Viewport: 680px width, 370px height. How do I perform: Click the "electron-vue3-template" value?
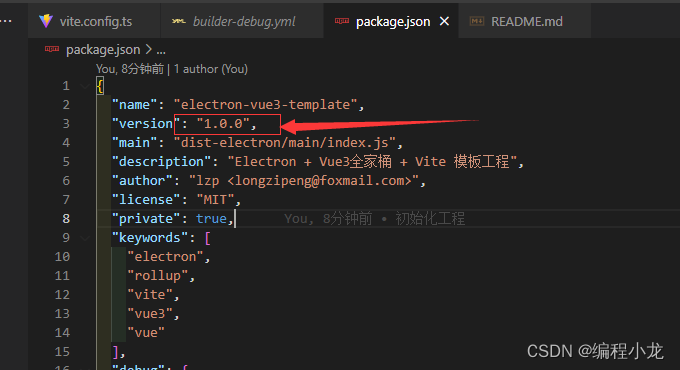(265, 105)
